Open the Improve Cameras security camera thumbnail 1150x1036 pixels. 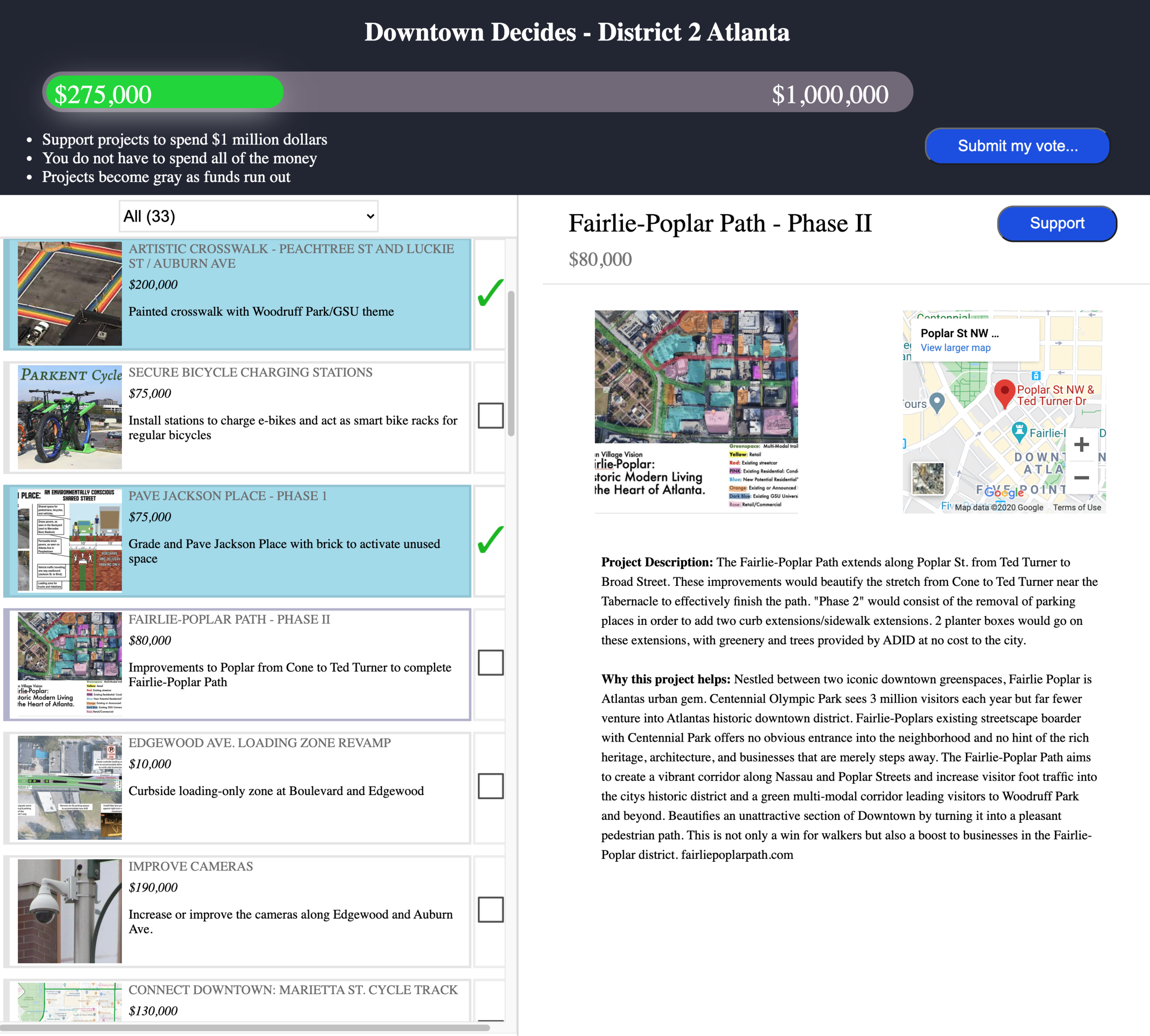pyautogui.click(x=69, y=911)
